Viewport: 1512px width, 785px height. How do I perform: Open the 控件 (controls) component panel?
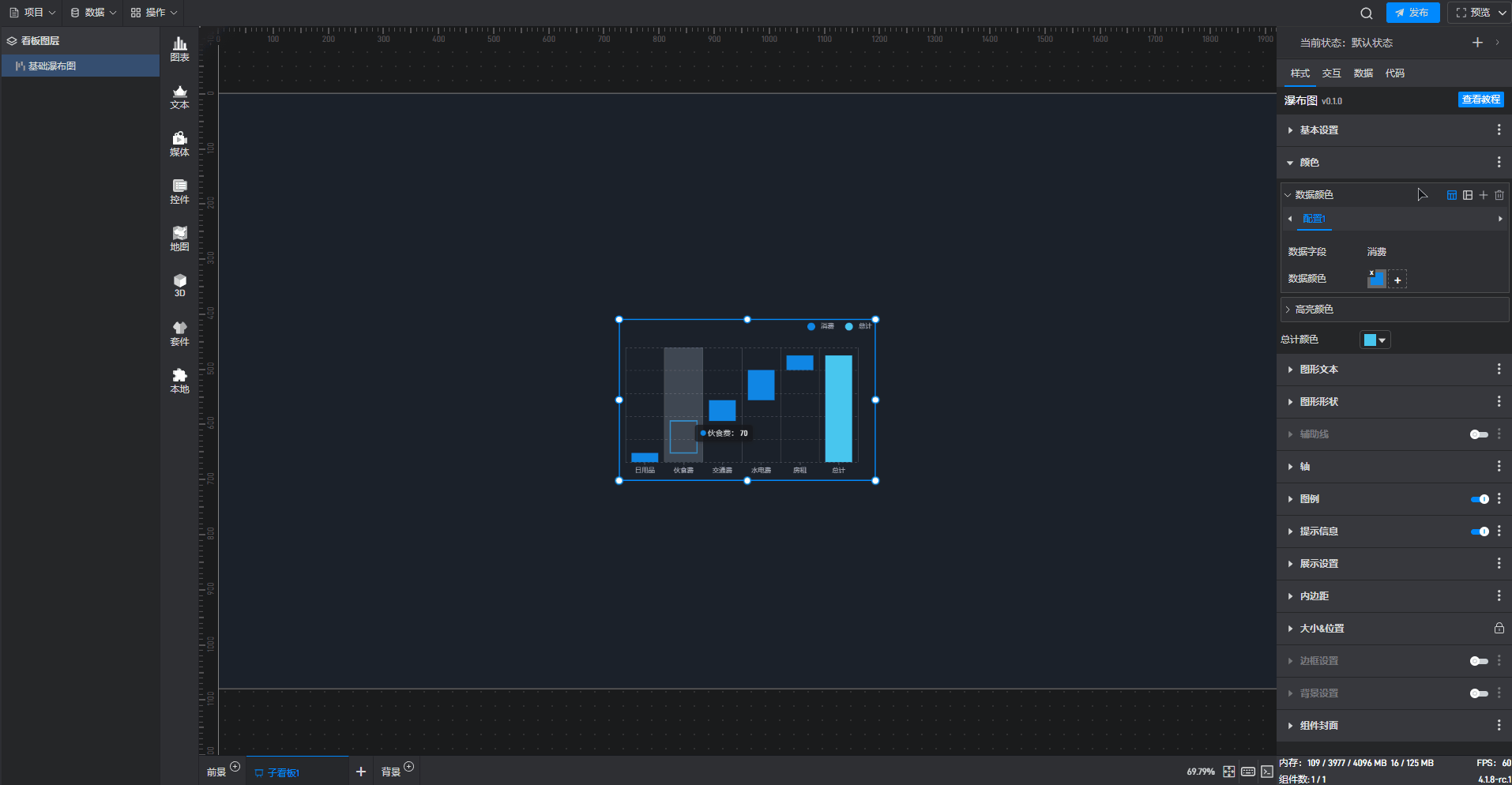pos(180,191)
